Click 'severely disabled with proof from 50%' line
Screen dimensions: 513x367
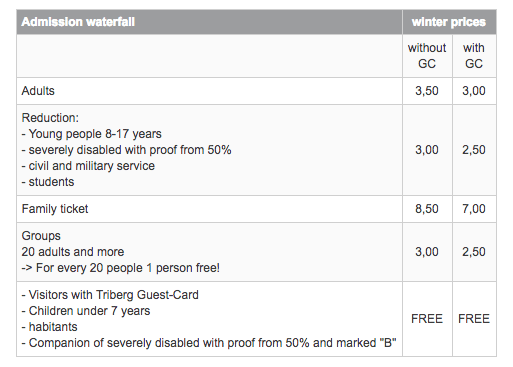(126, 150)
